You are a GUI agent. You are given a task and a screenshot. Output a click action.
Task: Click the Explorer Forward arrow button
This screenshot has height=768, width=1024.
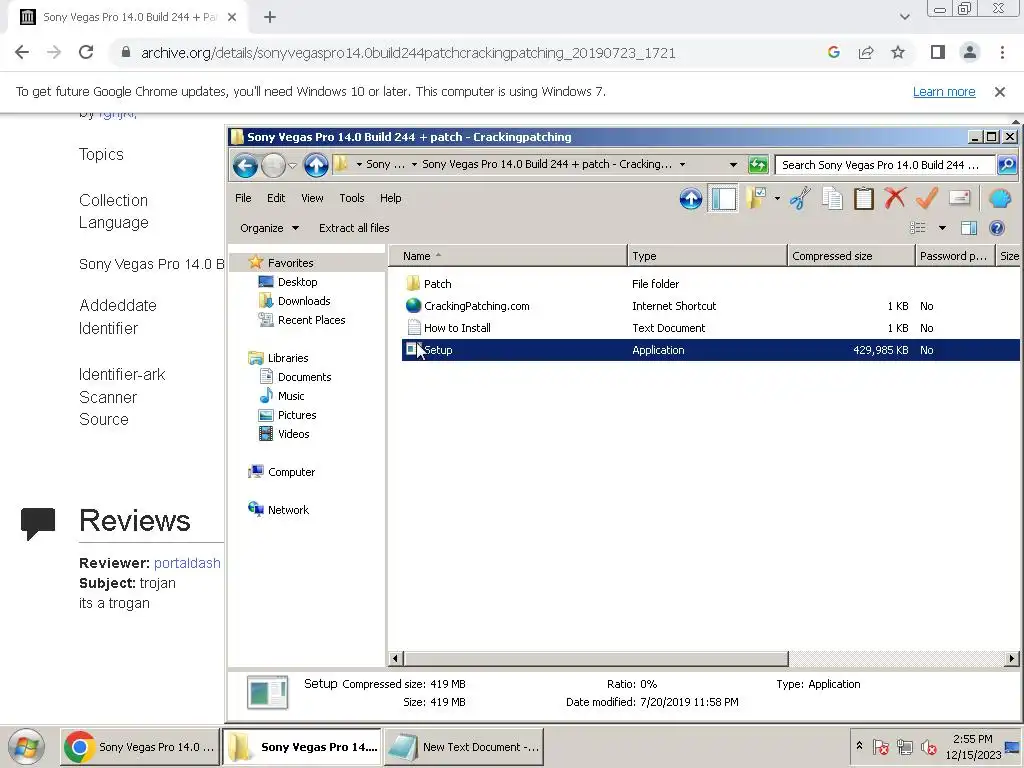(x=273, y=165)
